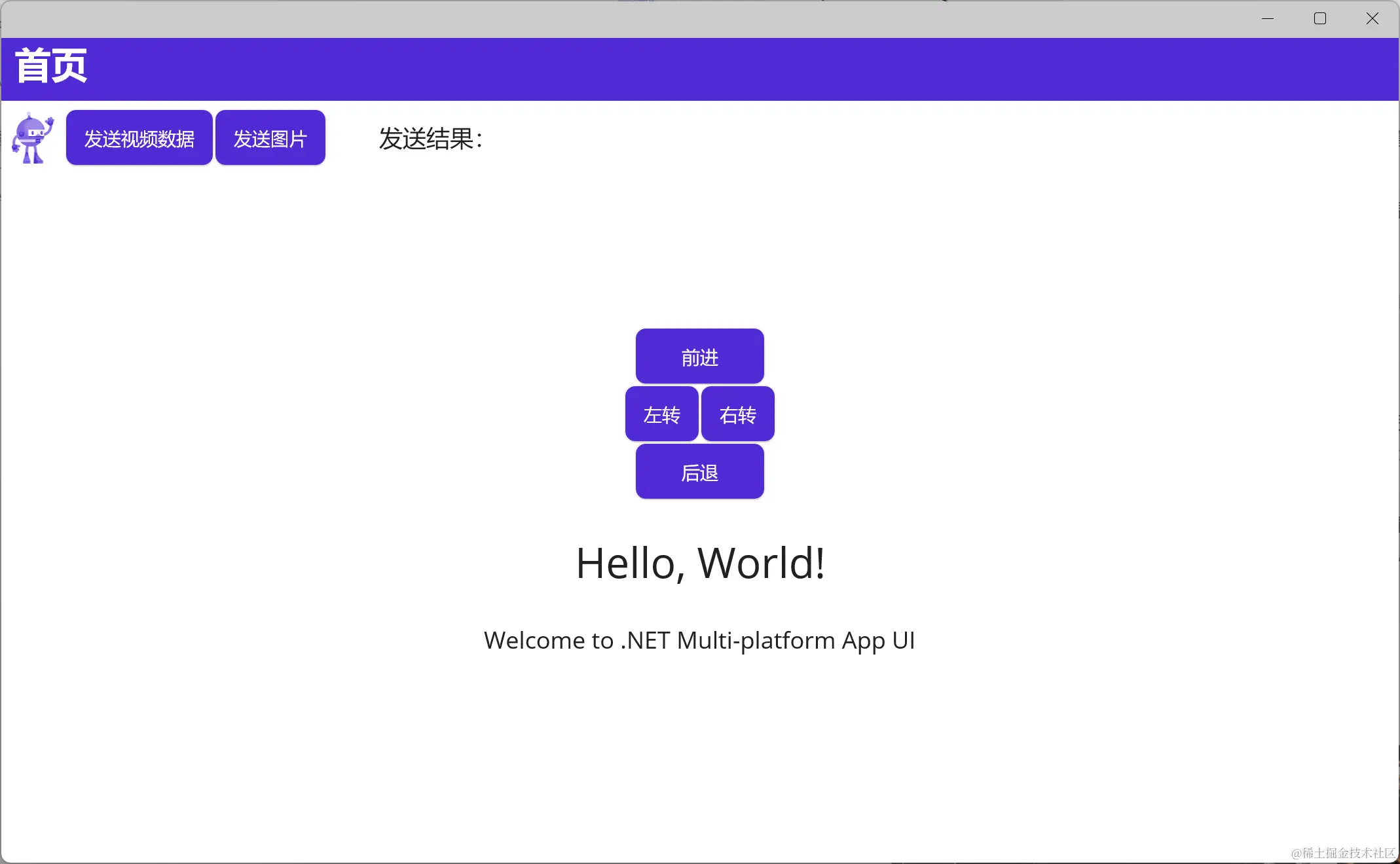Click the word 'World!' in the heading
Image resolution: width=1400 pixels, height=864 pixels.
tap(761, 563)
